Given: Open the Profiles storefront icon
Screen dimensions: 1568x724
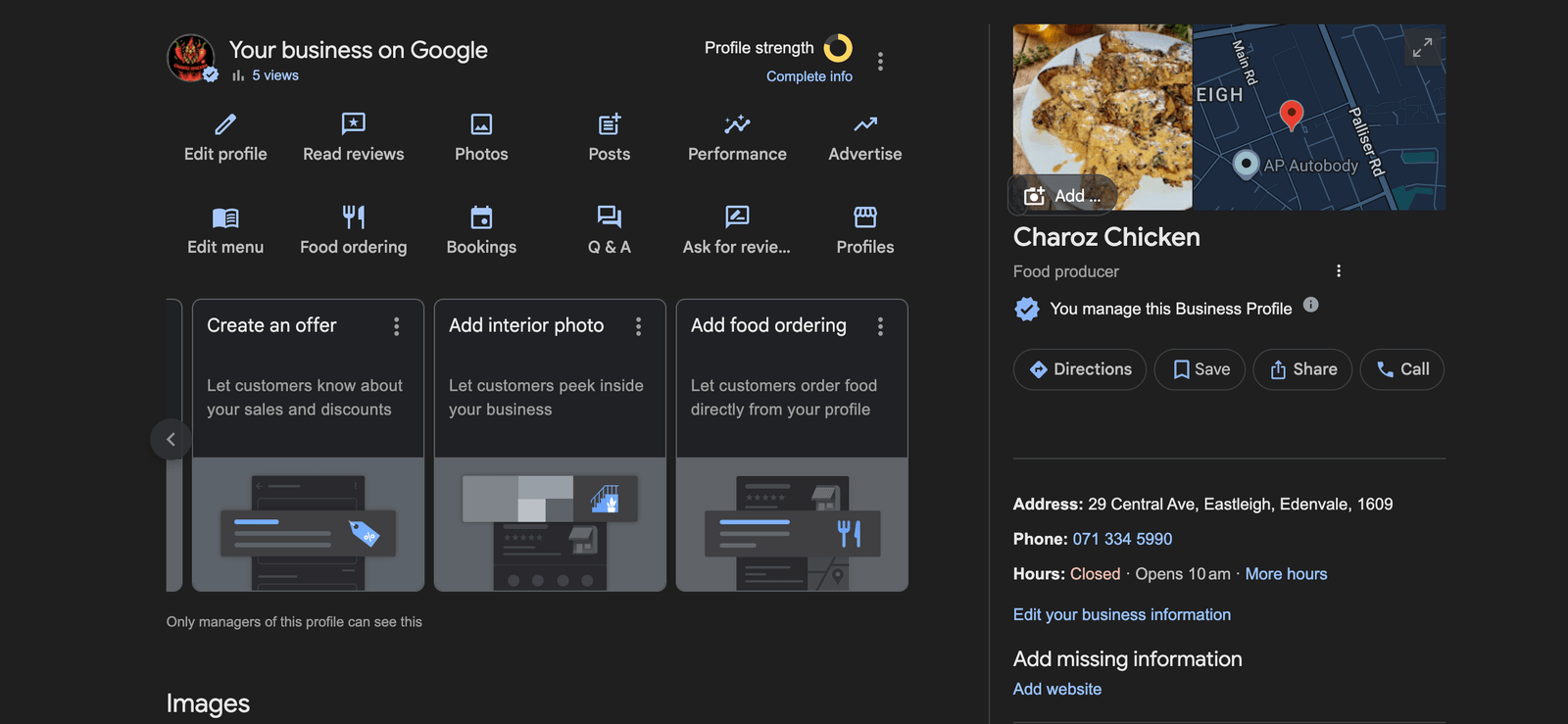Looking at the screenshot, I should [865, 217].
